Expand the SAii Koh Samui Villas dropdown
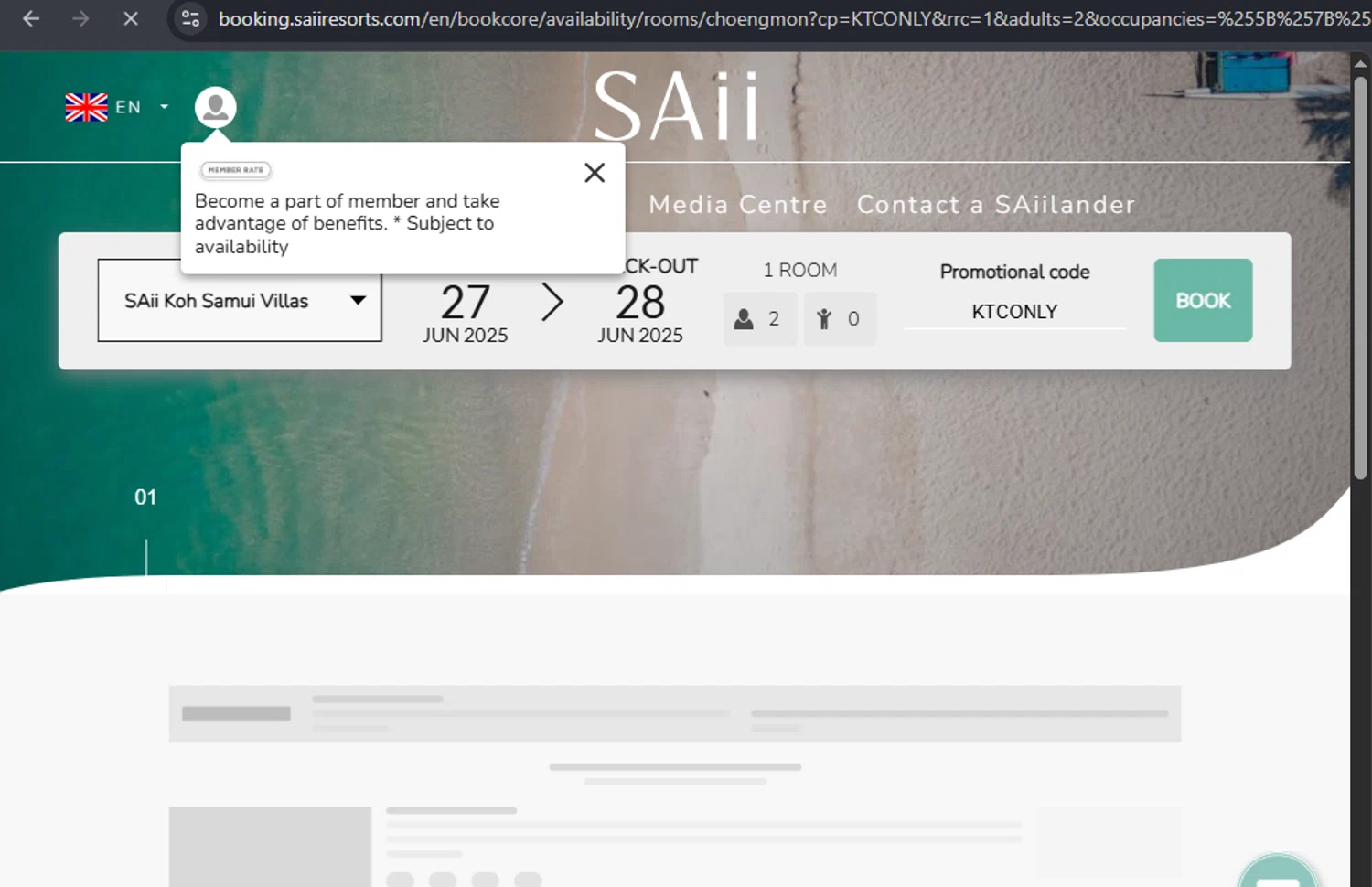The image size is (1372, 887). (240, 300)
